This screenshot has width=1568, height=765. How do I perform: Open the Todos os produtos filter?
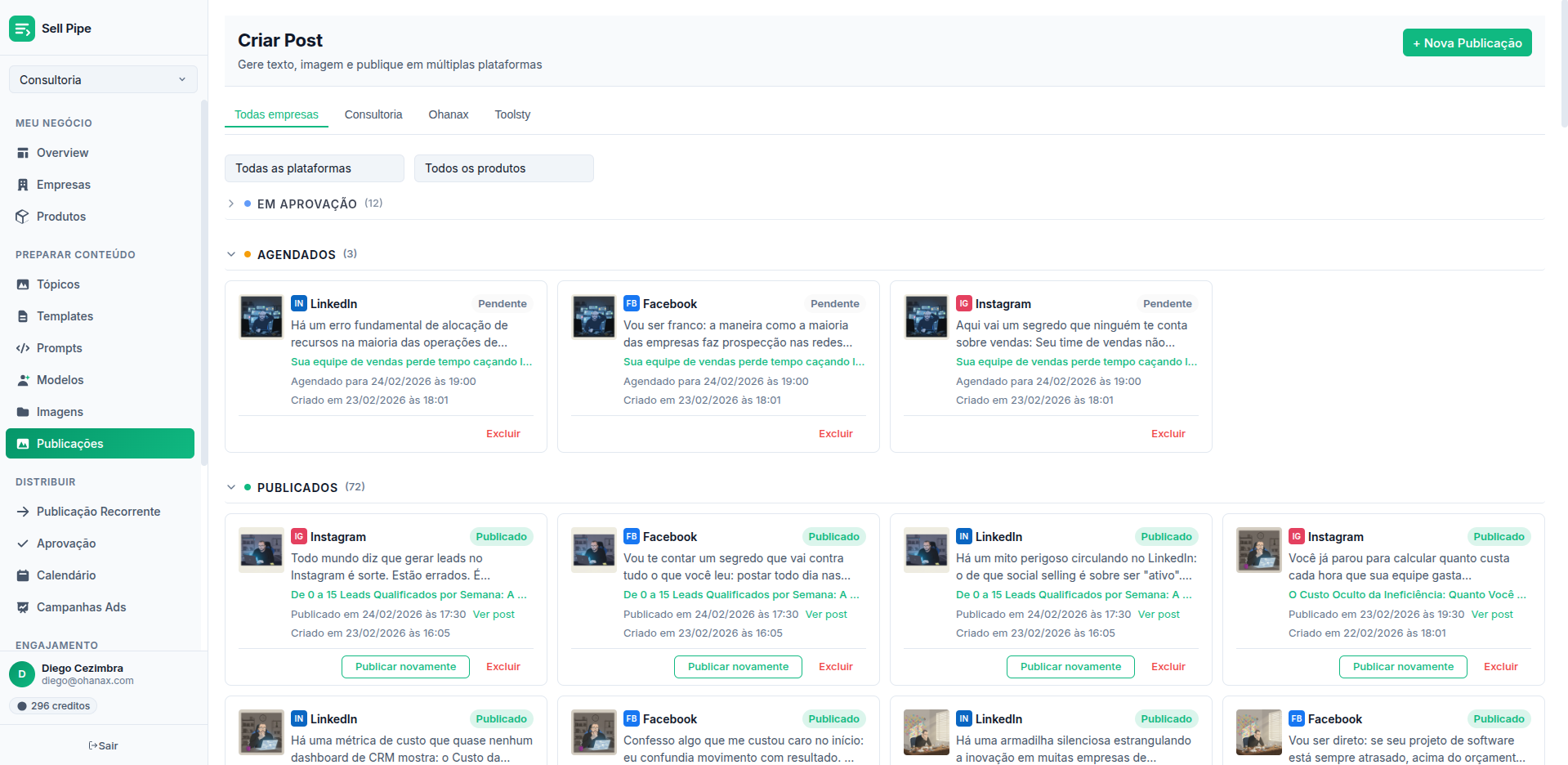503,168
